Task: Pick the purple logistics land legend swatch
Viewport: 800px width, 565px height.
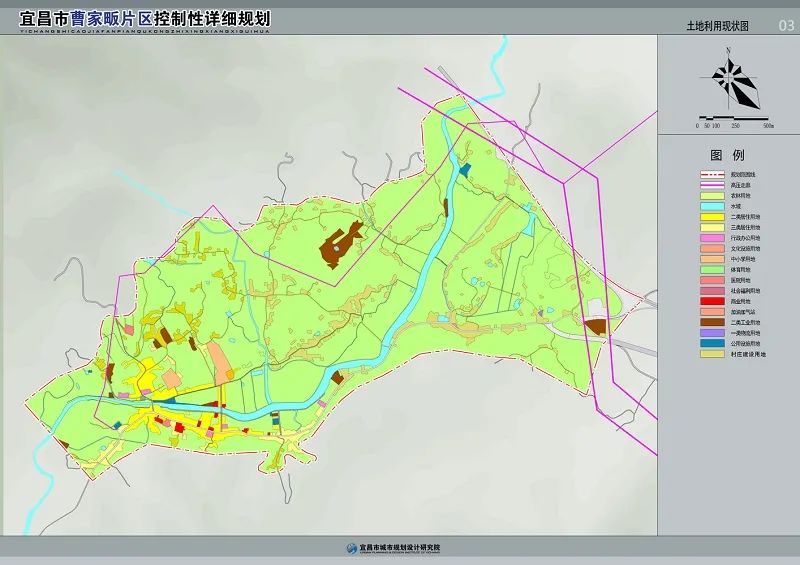Action: (x=712, y=332)
